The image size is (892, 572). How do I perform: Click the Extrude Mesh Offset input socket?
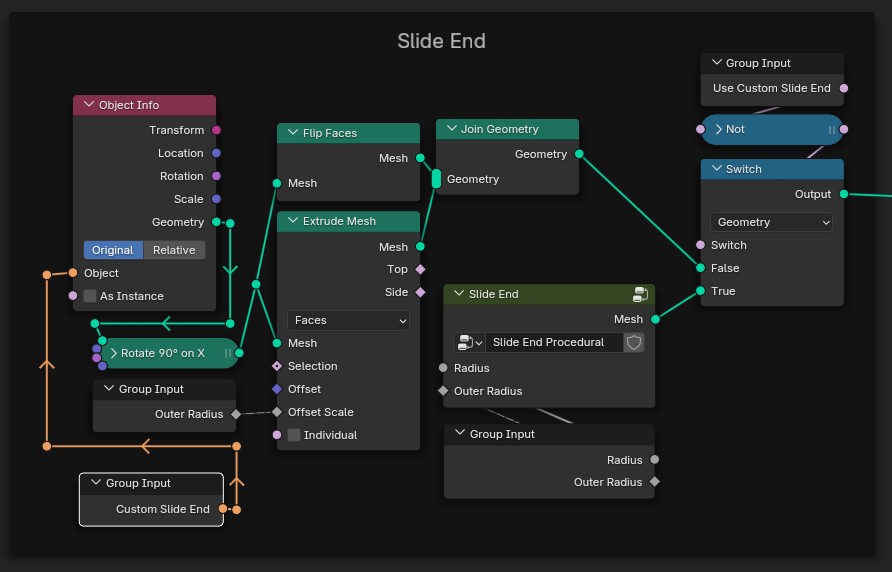(x=276, y=389)
